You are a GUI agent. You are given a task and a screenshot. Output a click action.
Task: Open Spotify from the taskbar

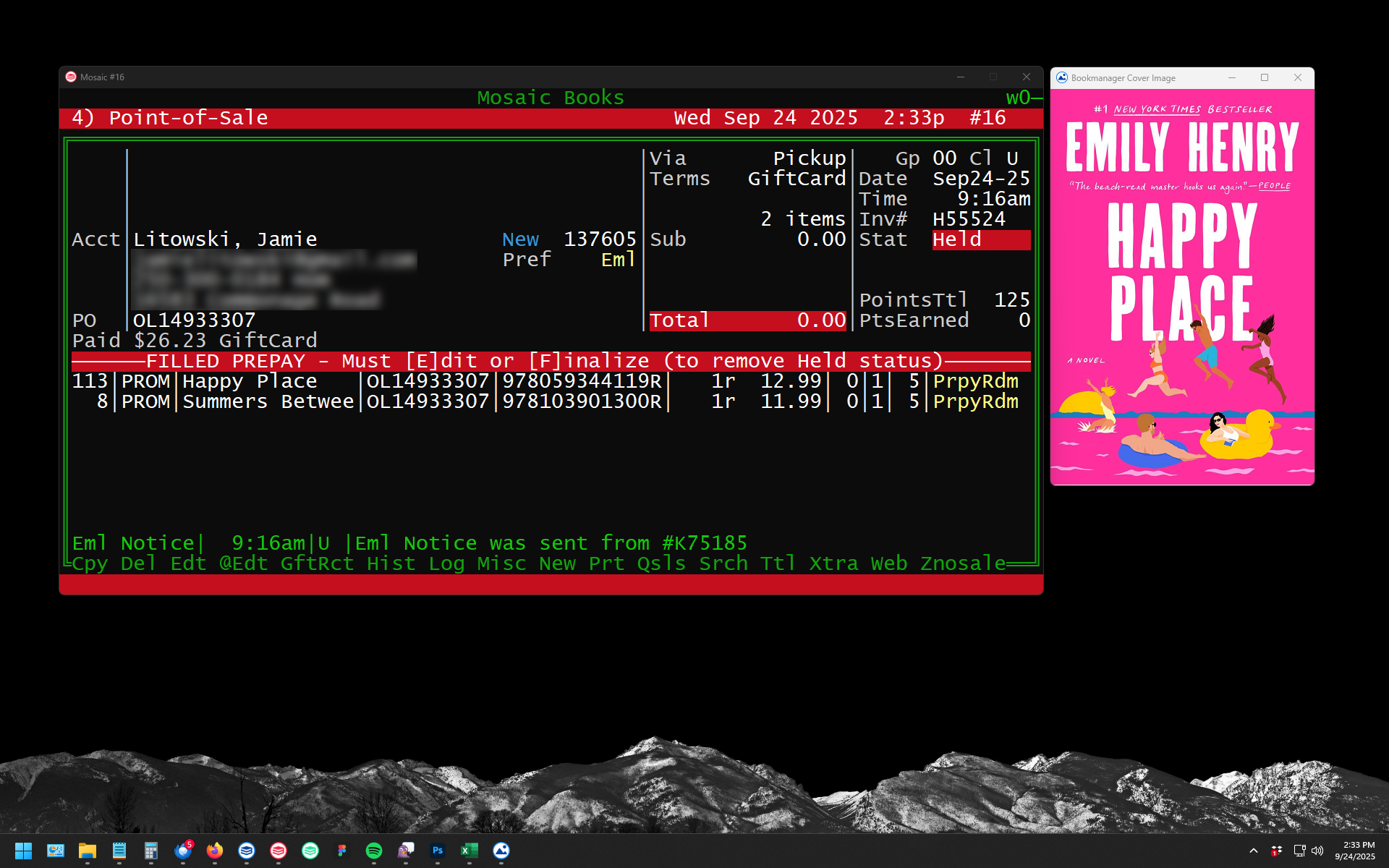(374, 851)
